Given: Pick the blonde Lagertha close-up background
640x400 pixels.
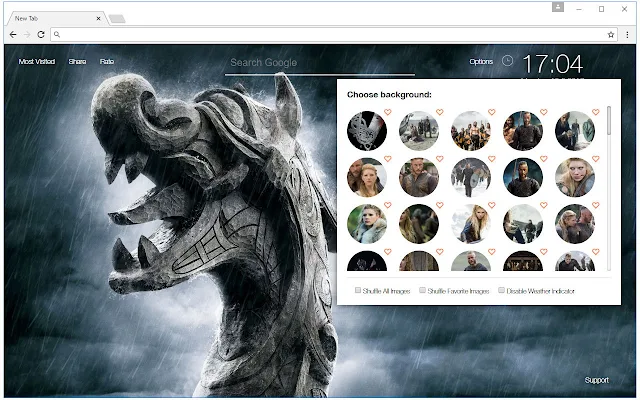Looking at the screenshot, I should point(575,178).
